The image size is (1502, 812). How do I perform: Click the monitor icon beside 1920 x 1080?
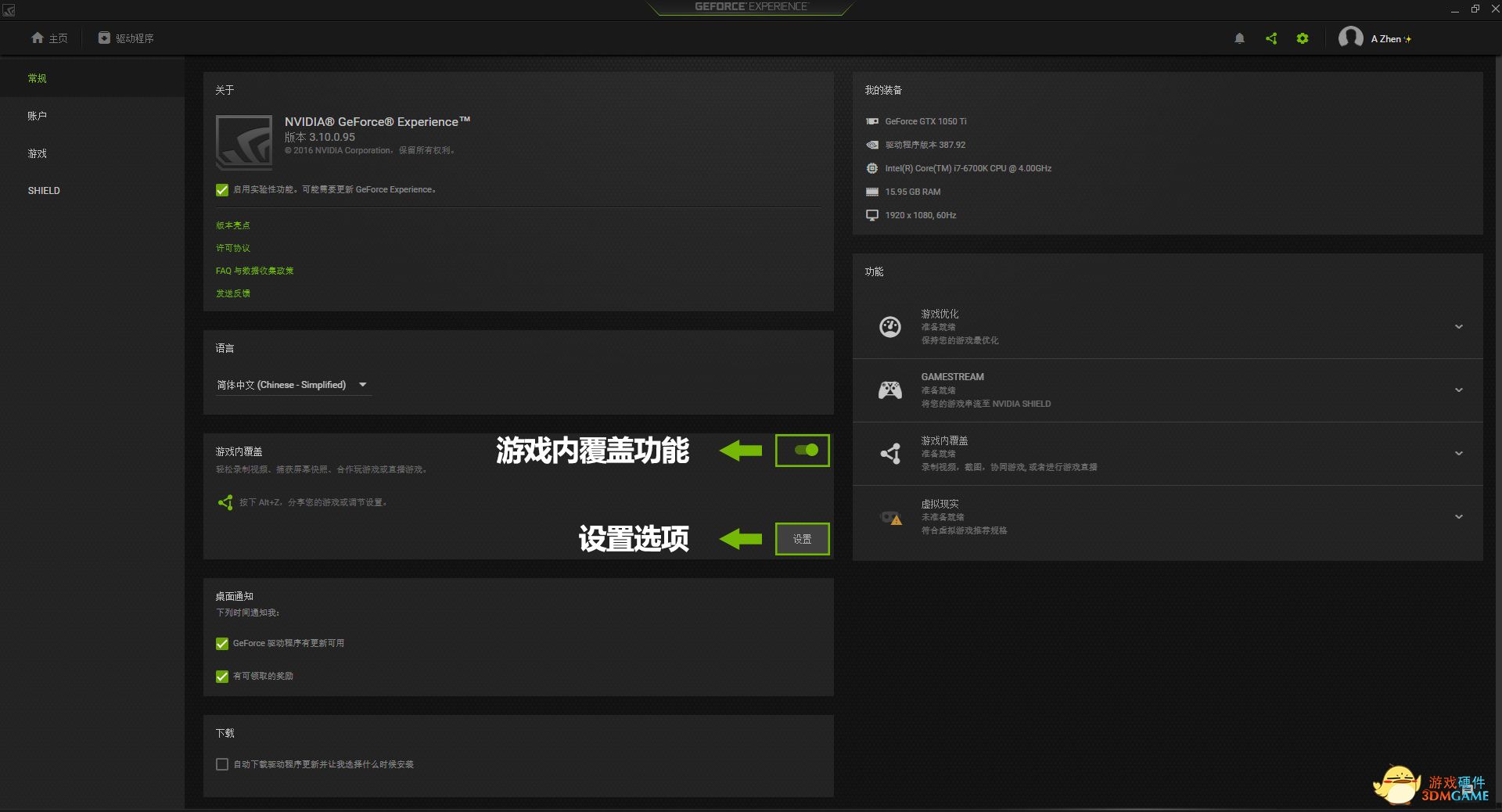click(872, 215)
